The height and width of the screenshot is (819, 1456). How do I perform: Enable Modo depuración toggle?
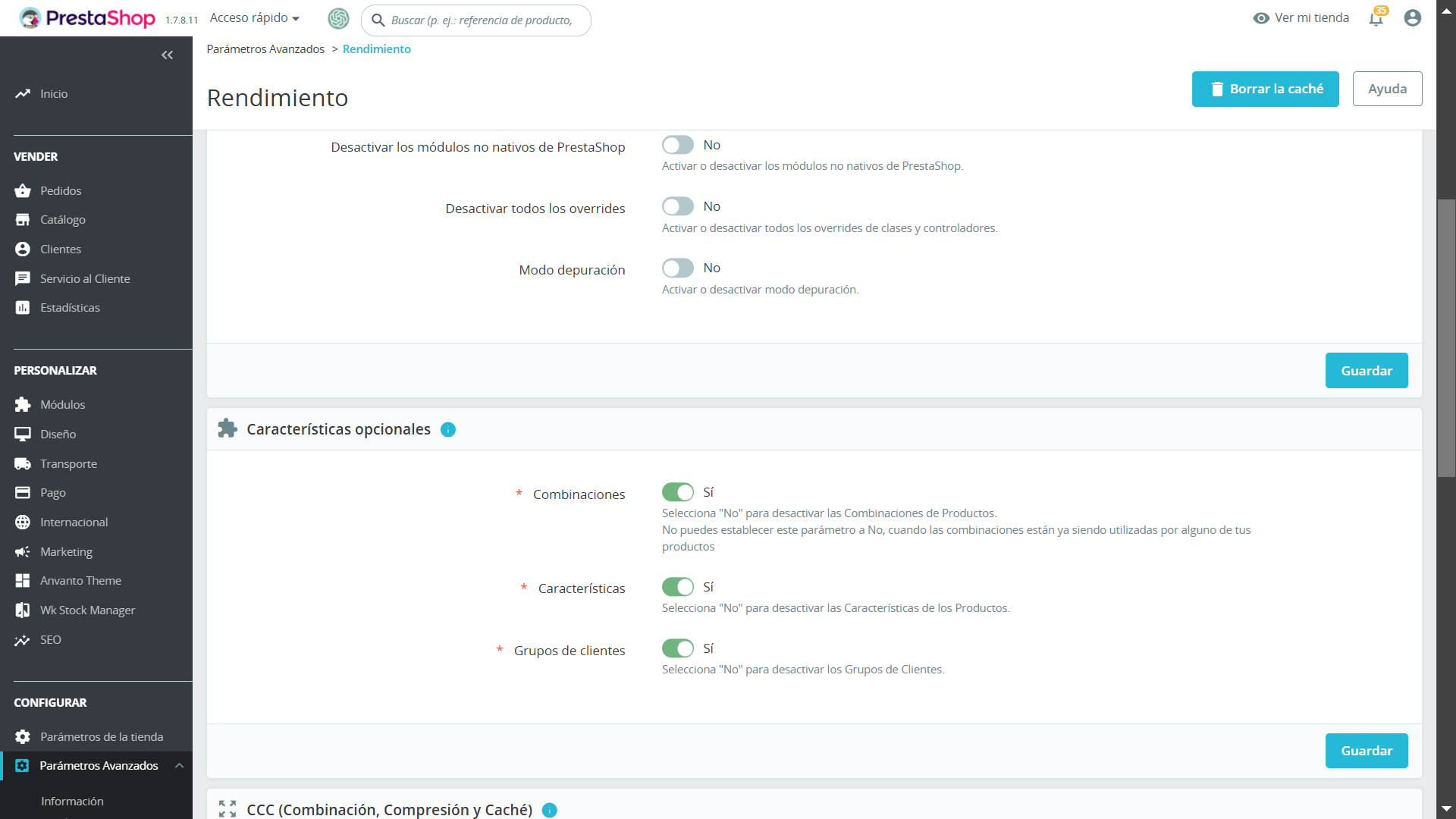677,268
